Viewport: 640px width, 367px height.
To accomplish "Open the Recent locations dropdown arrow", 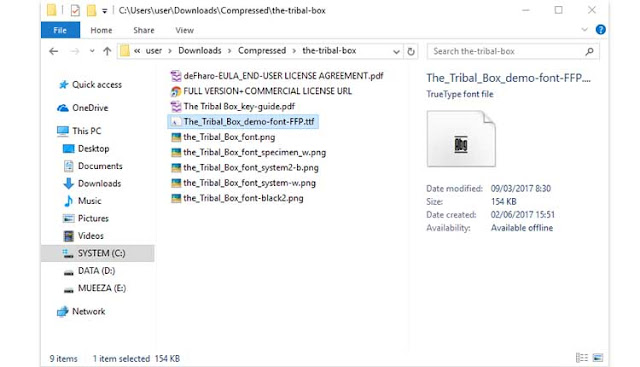I will click(92, 51).
